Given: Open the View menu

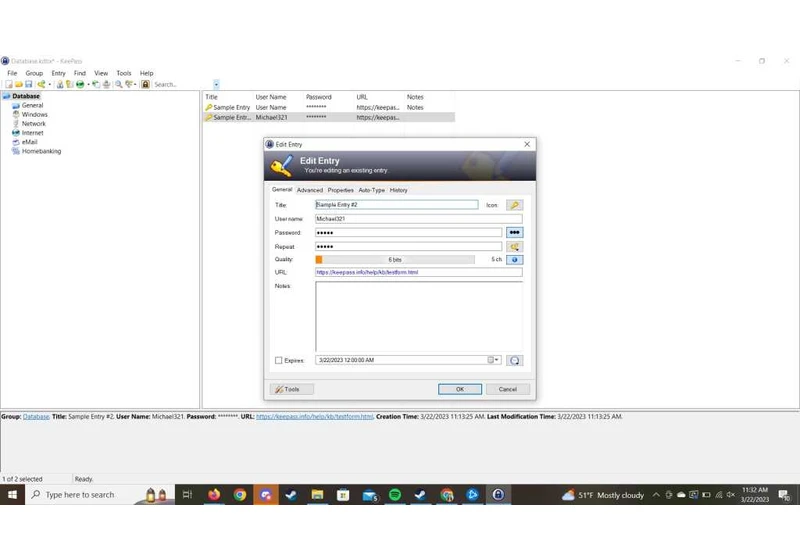Looking at the screenshot, I should 101,73.
